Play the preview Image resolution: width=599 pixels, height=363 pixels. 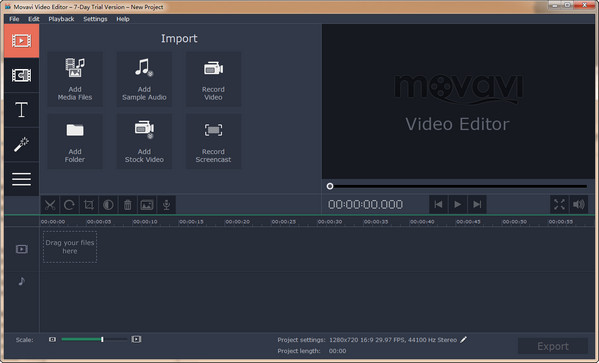[x=457, y=204]
